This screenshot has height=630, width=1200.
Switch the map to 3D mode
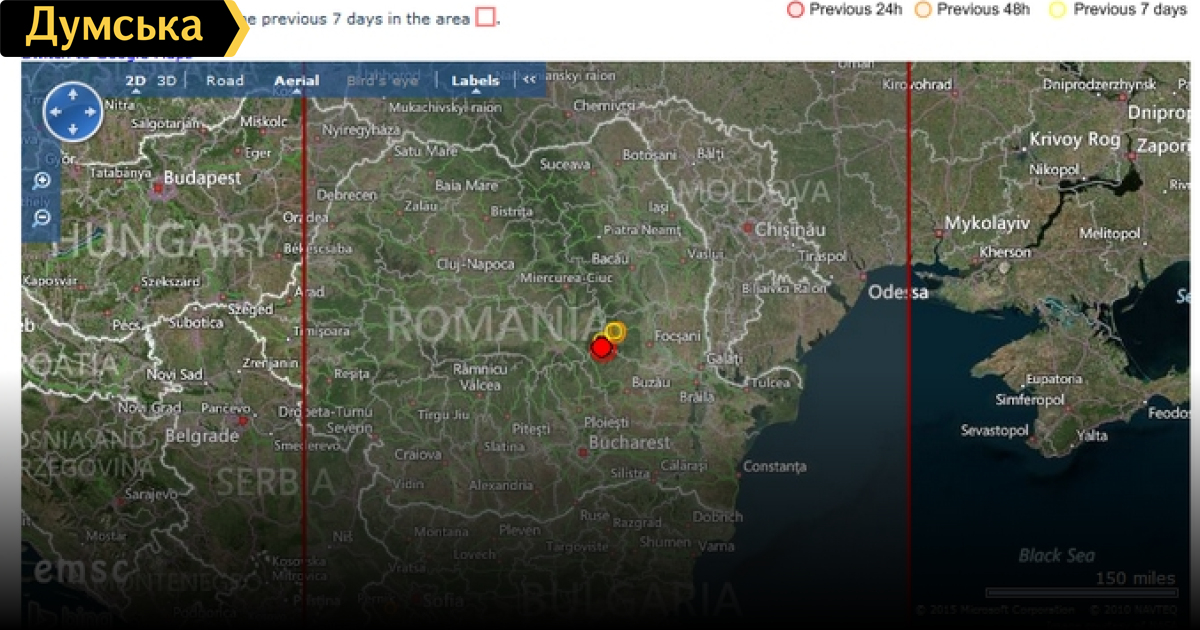[x=167, y=81]
